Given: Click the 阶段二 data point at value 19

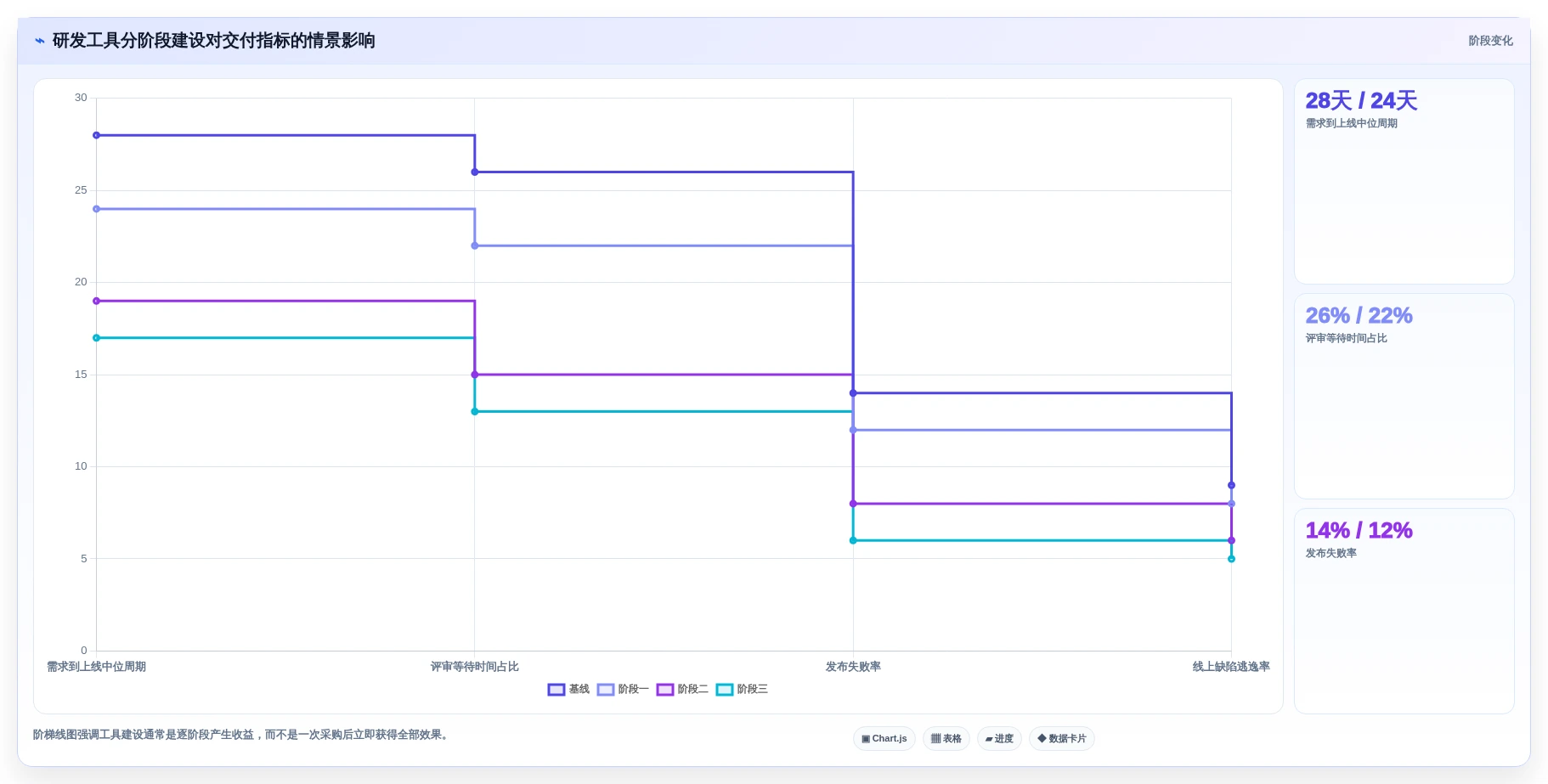Looking at the screenshot, I should 96,301.
